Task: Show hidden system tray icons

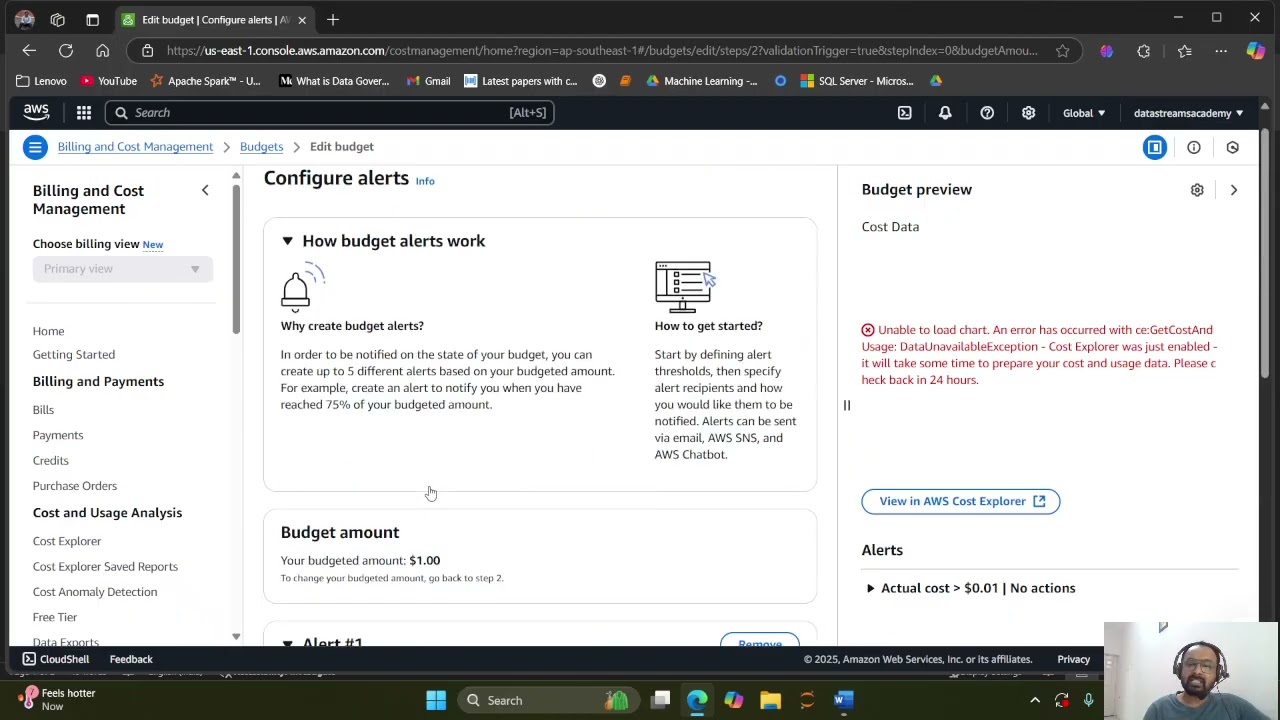Action: pos(1035,700)
